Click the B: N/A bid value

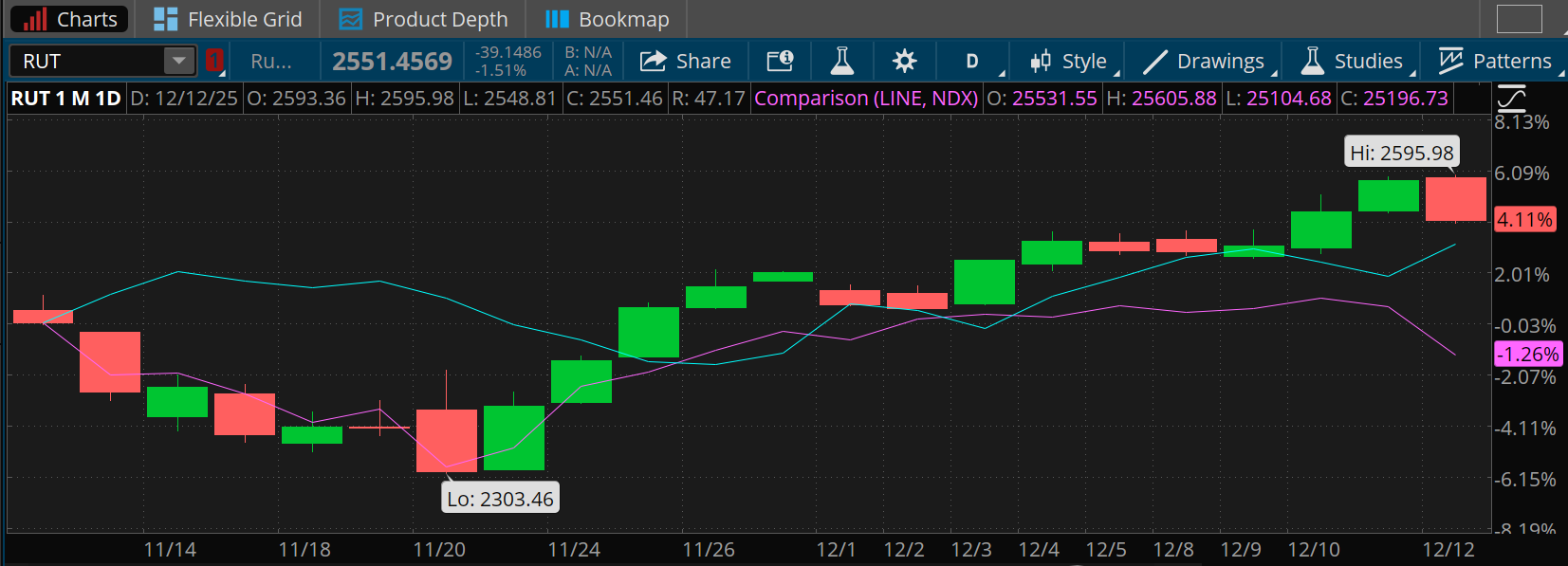click(588, 52)
